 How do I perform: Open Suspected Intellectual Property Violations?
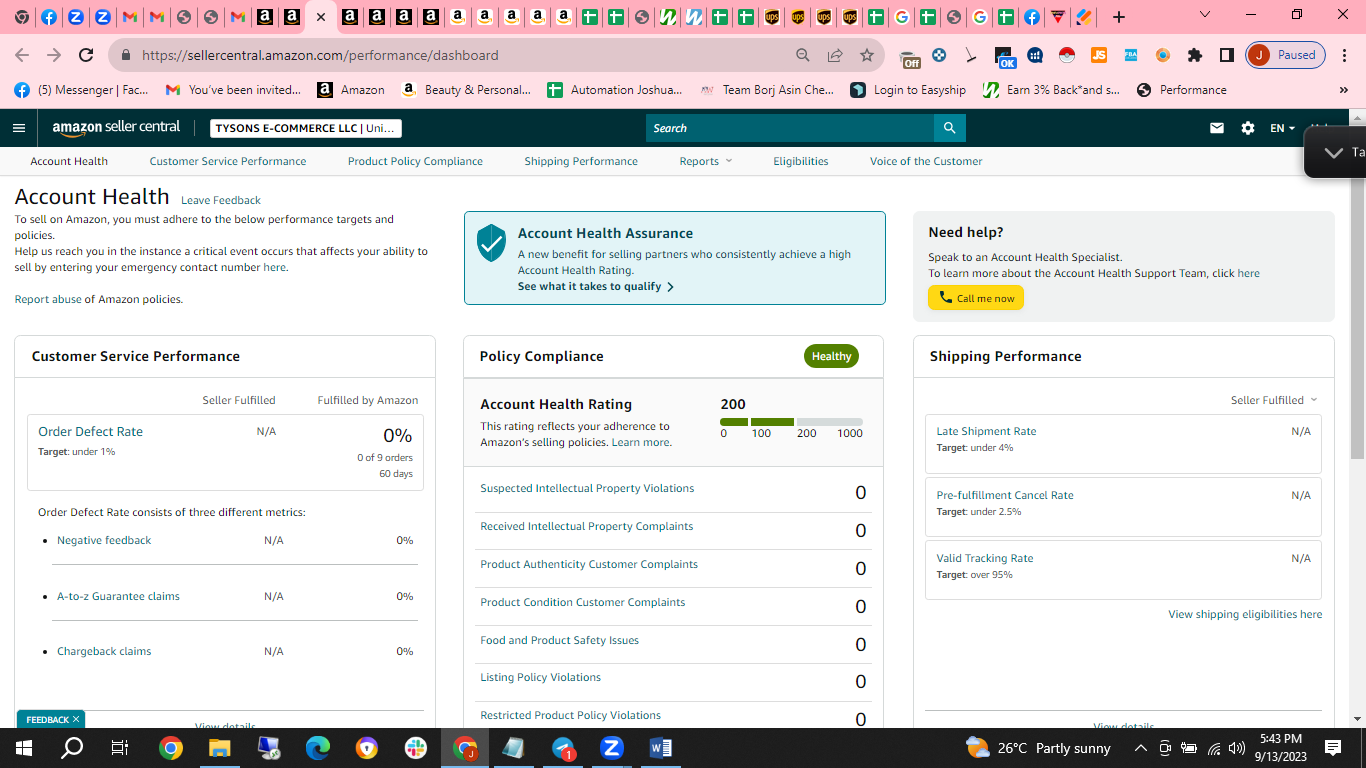coord(587,488)
